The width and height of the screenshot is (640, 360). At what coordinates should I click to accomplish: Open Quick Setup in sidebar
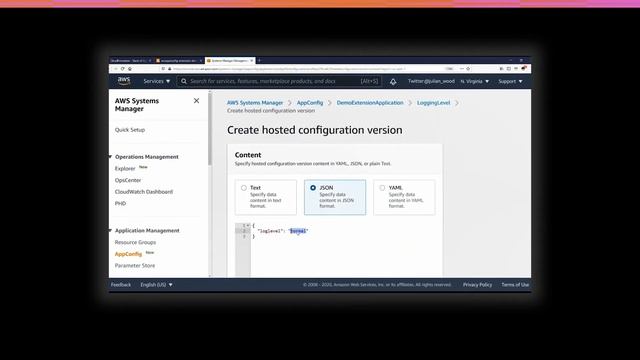(x=130, y=130)
